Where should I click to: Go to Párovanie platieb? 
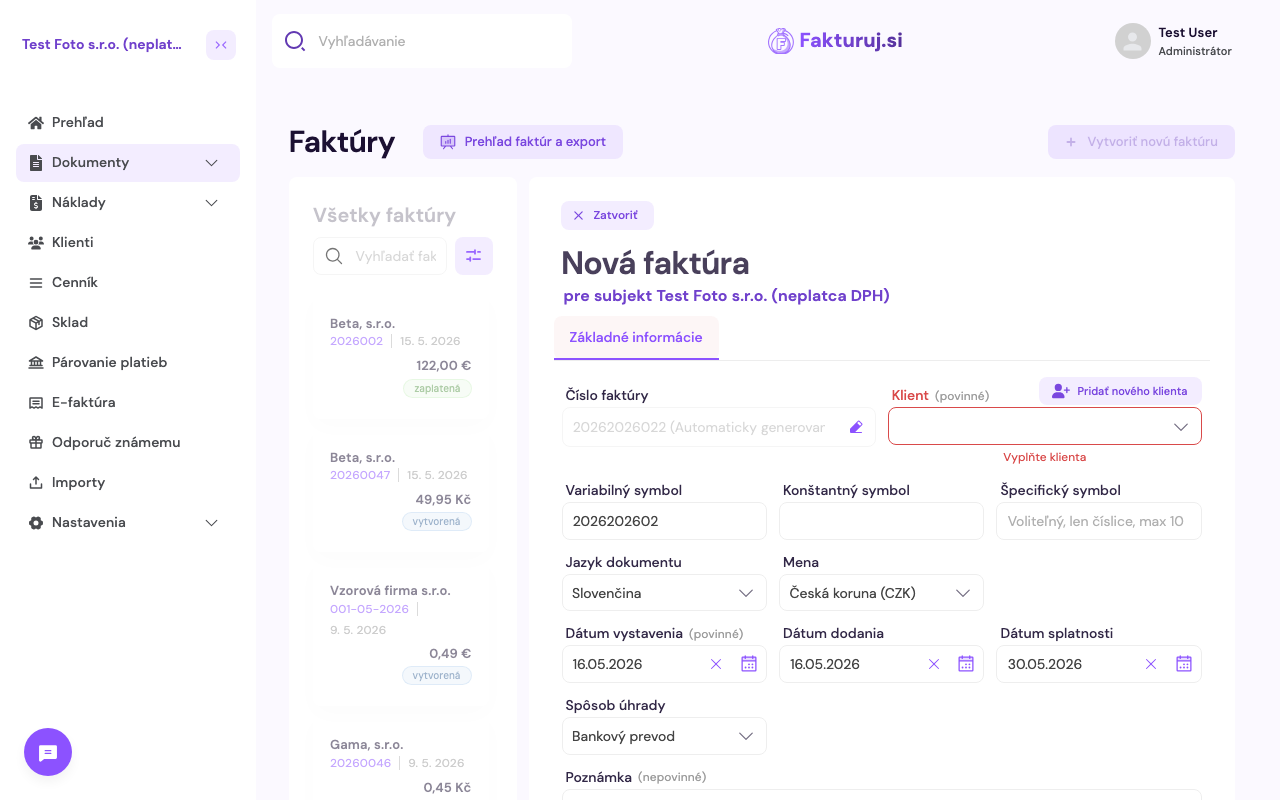pos(128,363)
